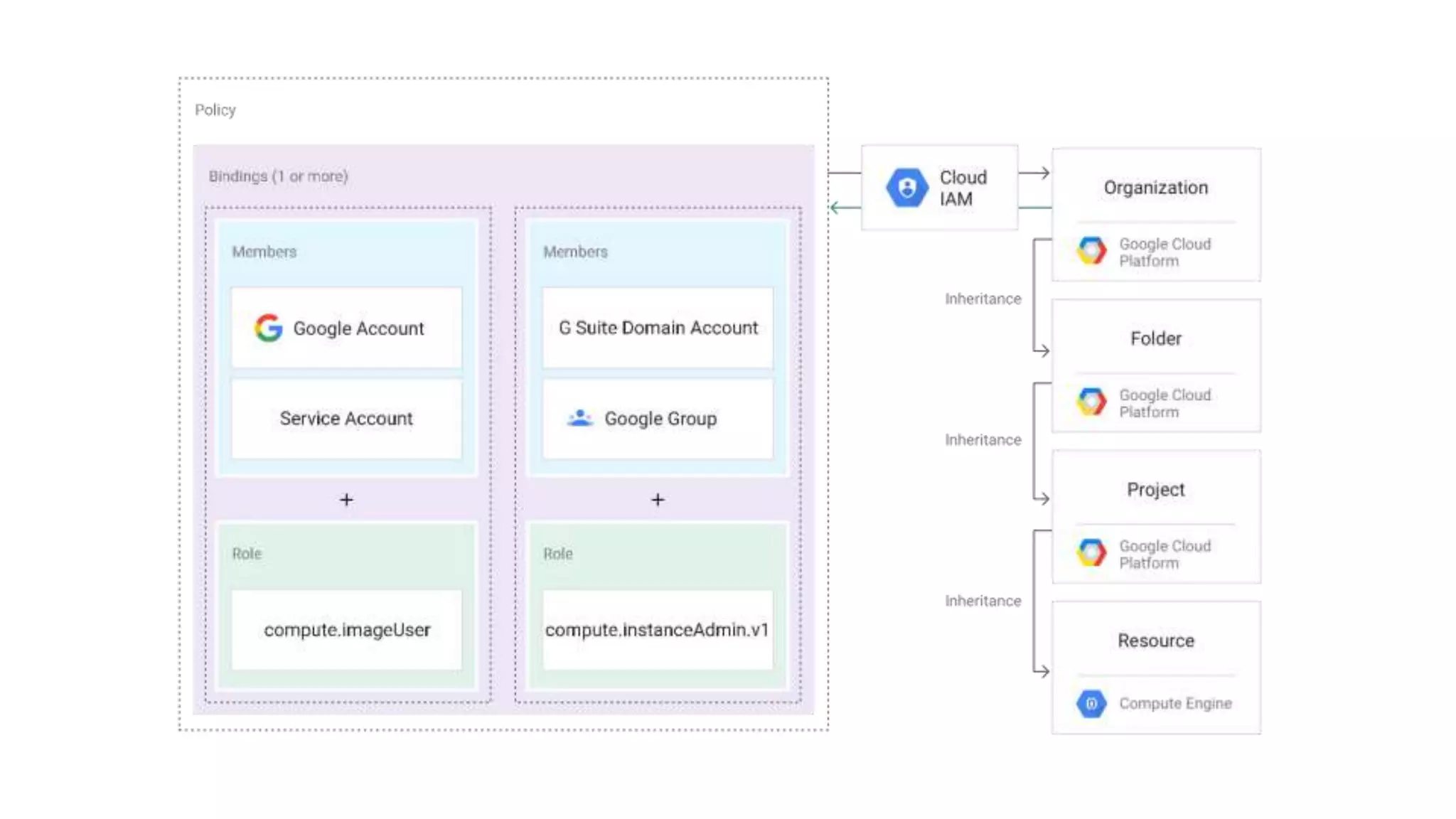The height and width of the screenshot is (819, 1456).
Task: Click the plus sign below Google Group
Action: pyautogui.click(x=658, y=500)
